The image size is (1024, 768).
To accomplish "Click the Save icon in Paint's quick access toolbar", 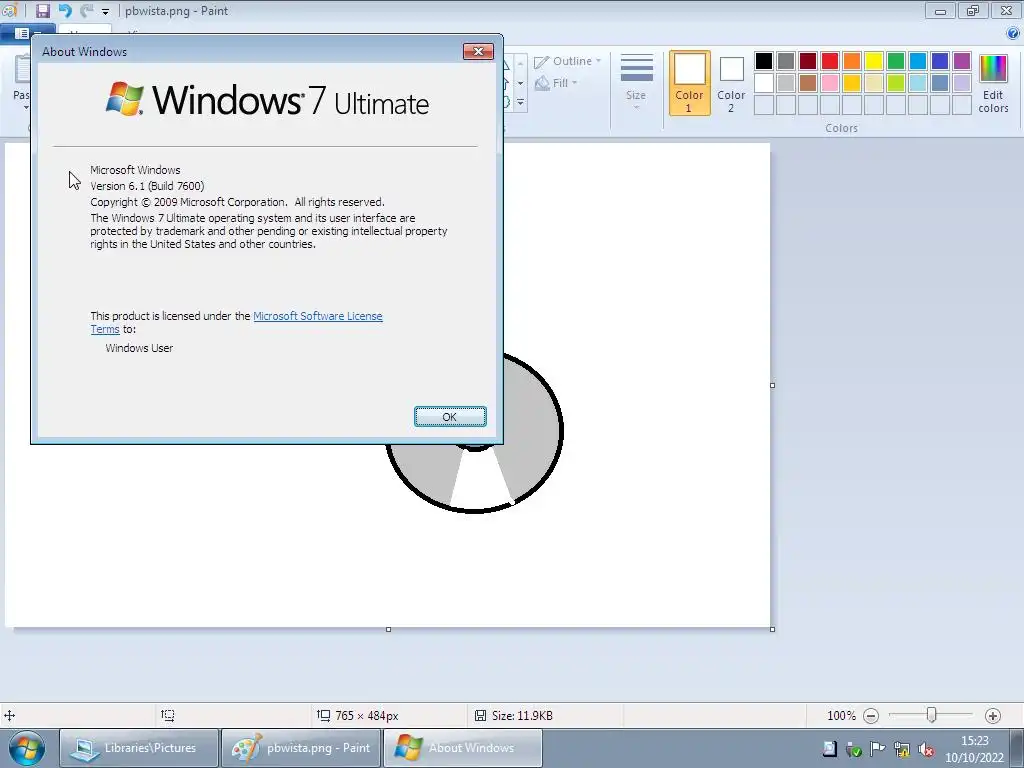I will tap(42, 10).
